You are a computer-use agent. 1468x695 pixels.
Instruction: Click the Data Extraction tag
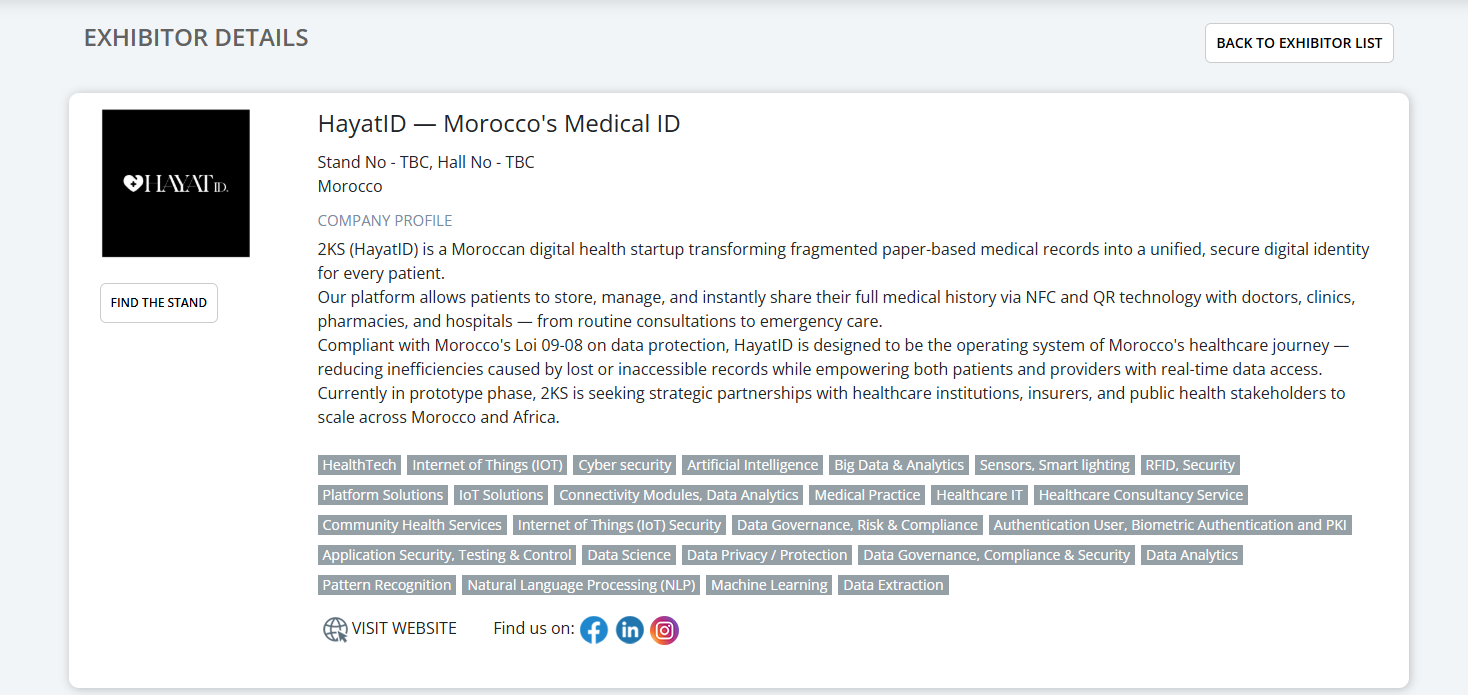pyautogui.click(x=893, y=584)
